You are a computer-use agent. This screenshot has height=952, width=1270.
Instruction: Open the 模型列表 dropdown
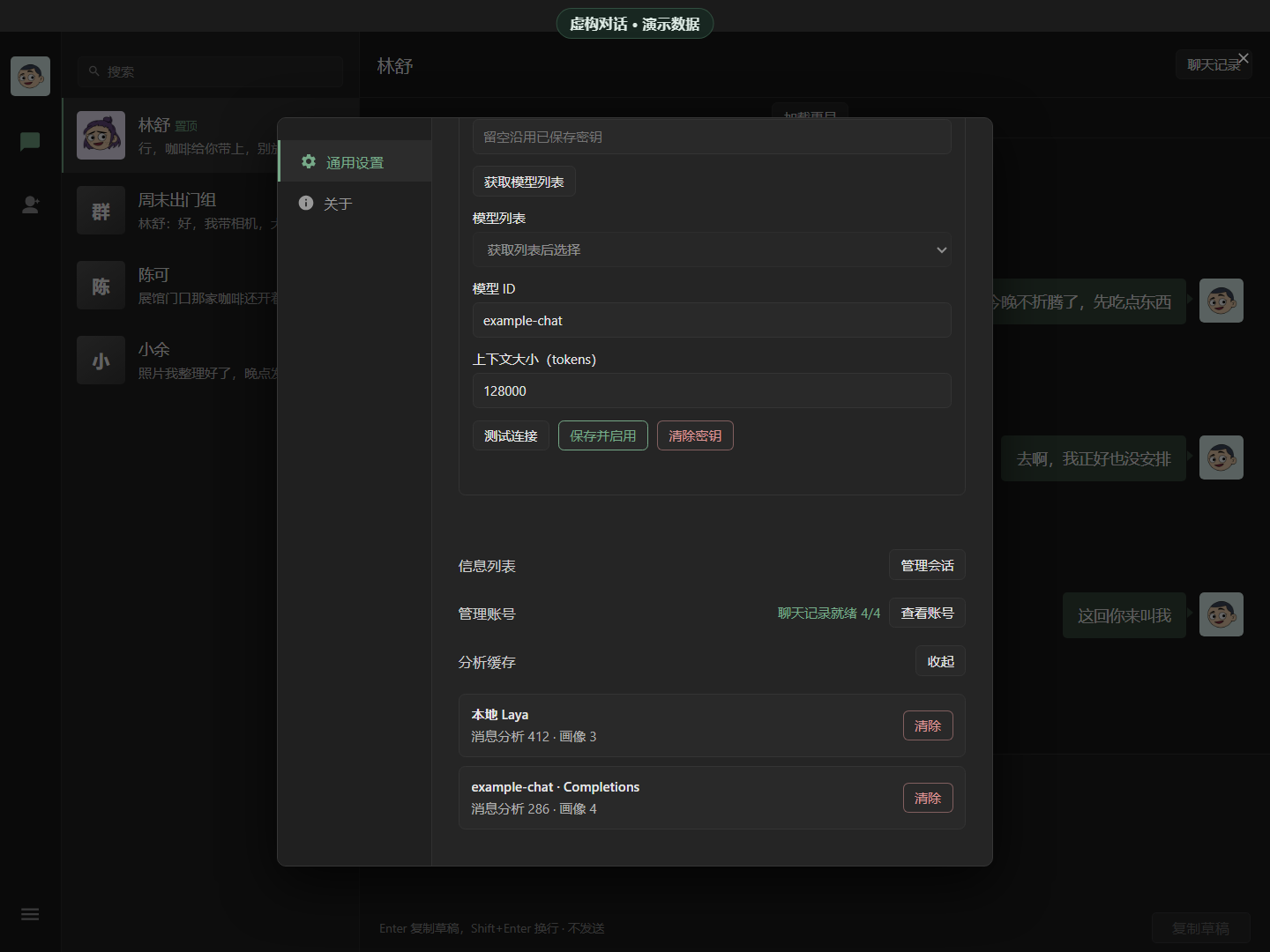click(x=712, y=249)
